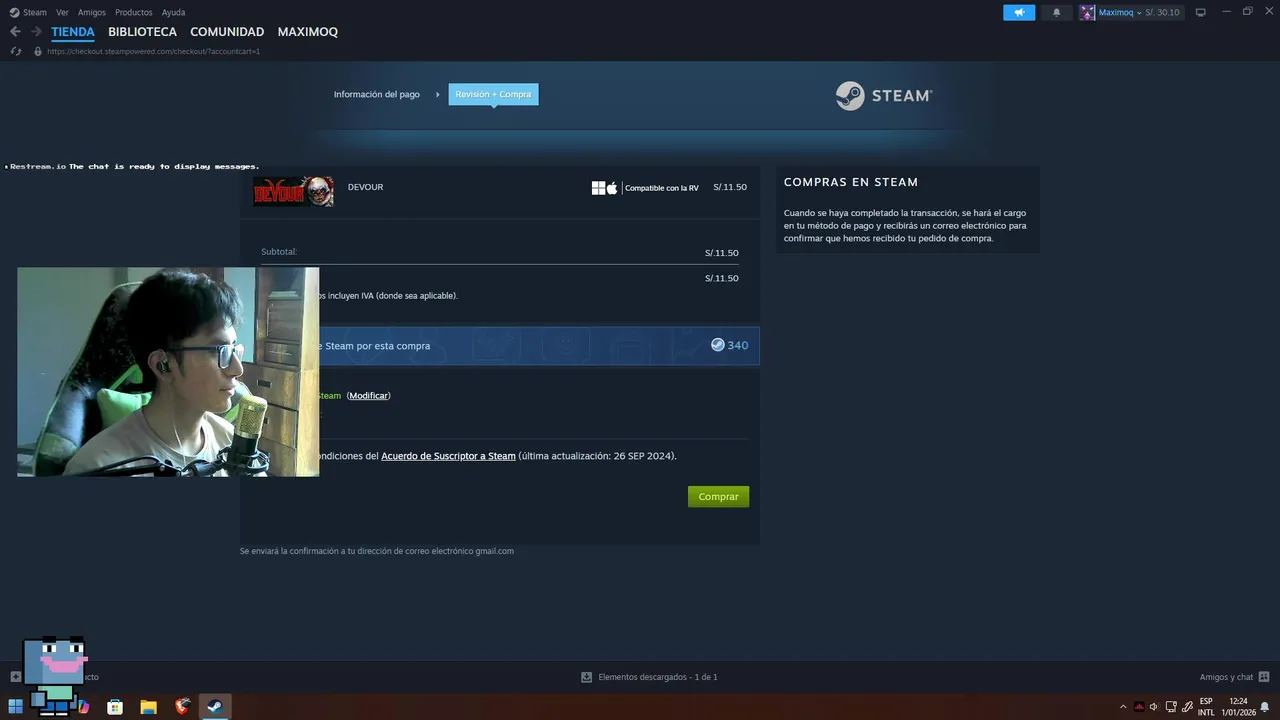Open Microsoft Store from the taskbar
Image resolution: width=1280 pixels, height=720 pixels.
115,707
